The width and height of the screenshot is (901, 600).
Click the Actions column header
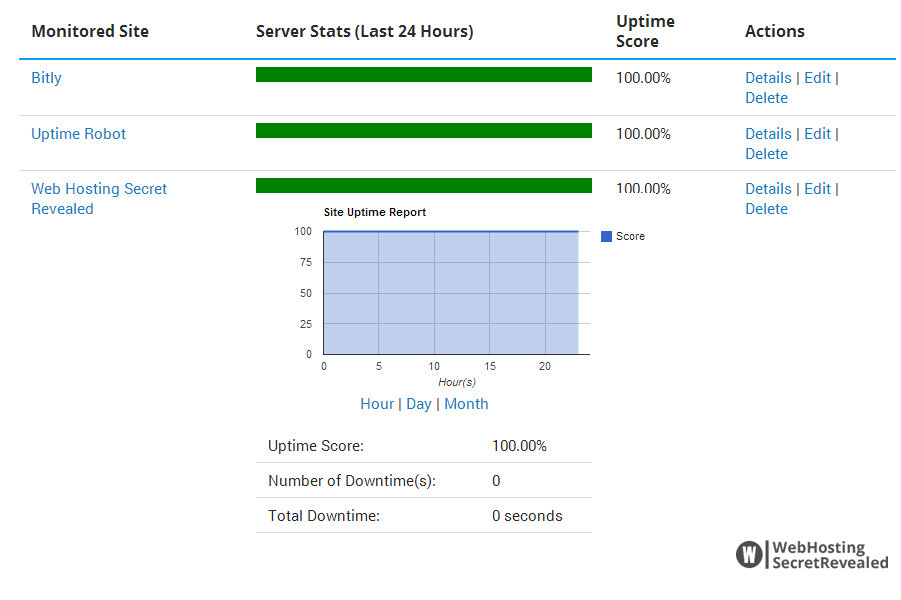click(775, 31)
